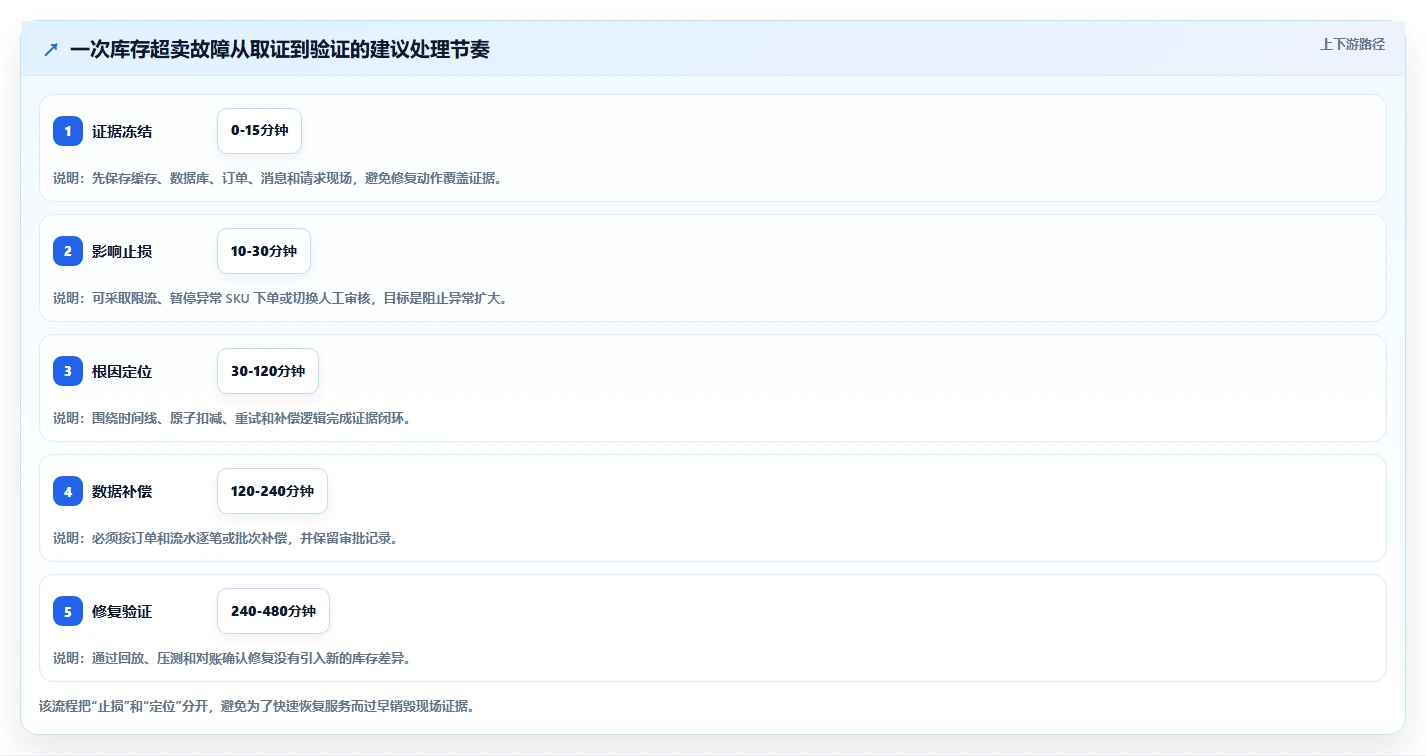Click the 0-15分钟 time chip

pos(259,131)
